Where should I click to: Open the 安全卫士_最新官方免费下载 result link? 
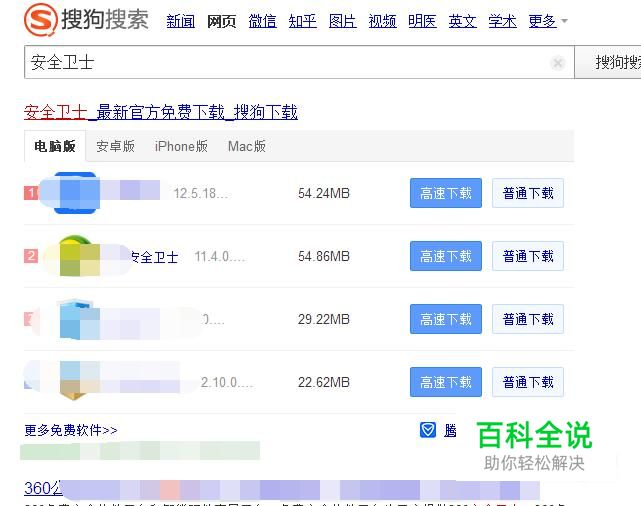[161, 112]
